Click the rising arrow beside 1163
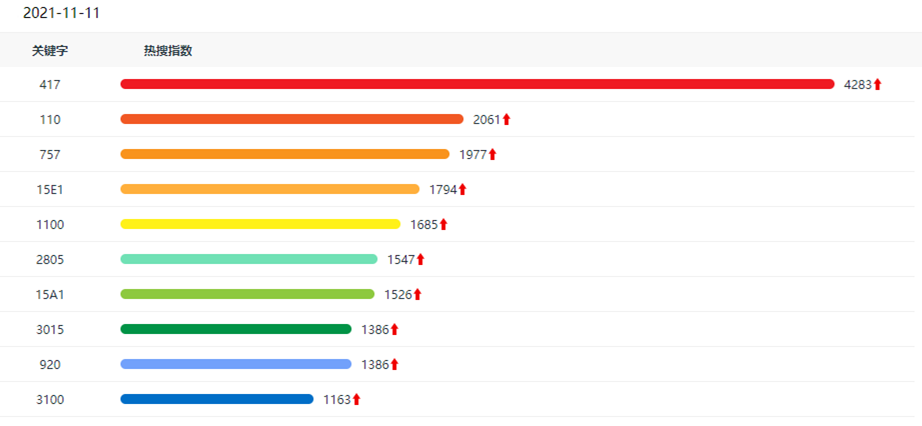Image resolution: width=922 pixels, height=426 pixels. (x=356, y=400)
